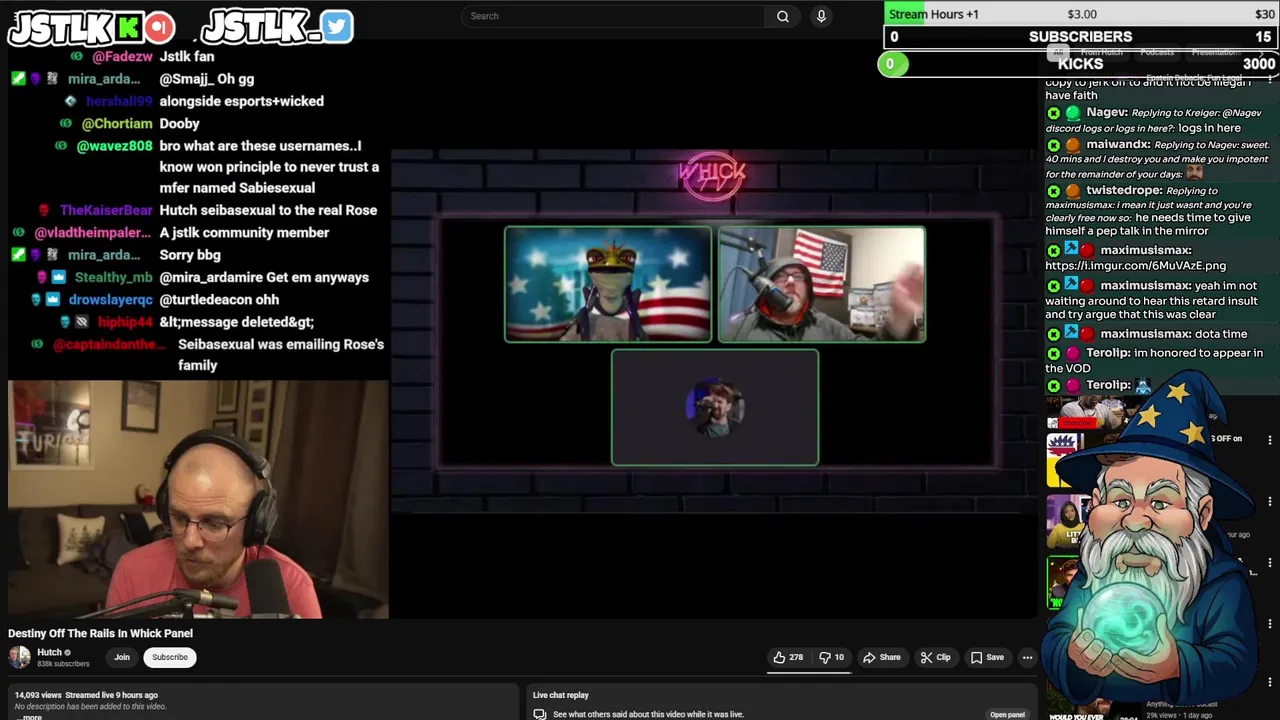The image size is (1280, 720).
Task: Expand description with ...more
Action: click(32, 717)
